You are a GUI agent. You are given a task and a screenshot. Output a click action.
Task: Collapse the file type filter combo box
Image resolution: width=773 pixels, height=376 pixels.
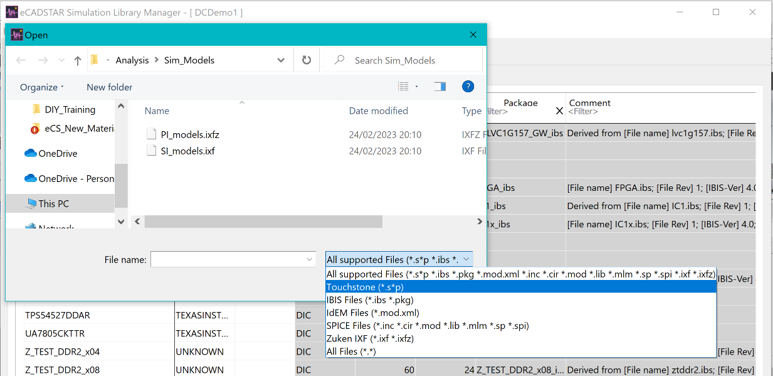[399, 259]
